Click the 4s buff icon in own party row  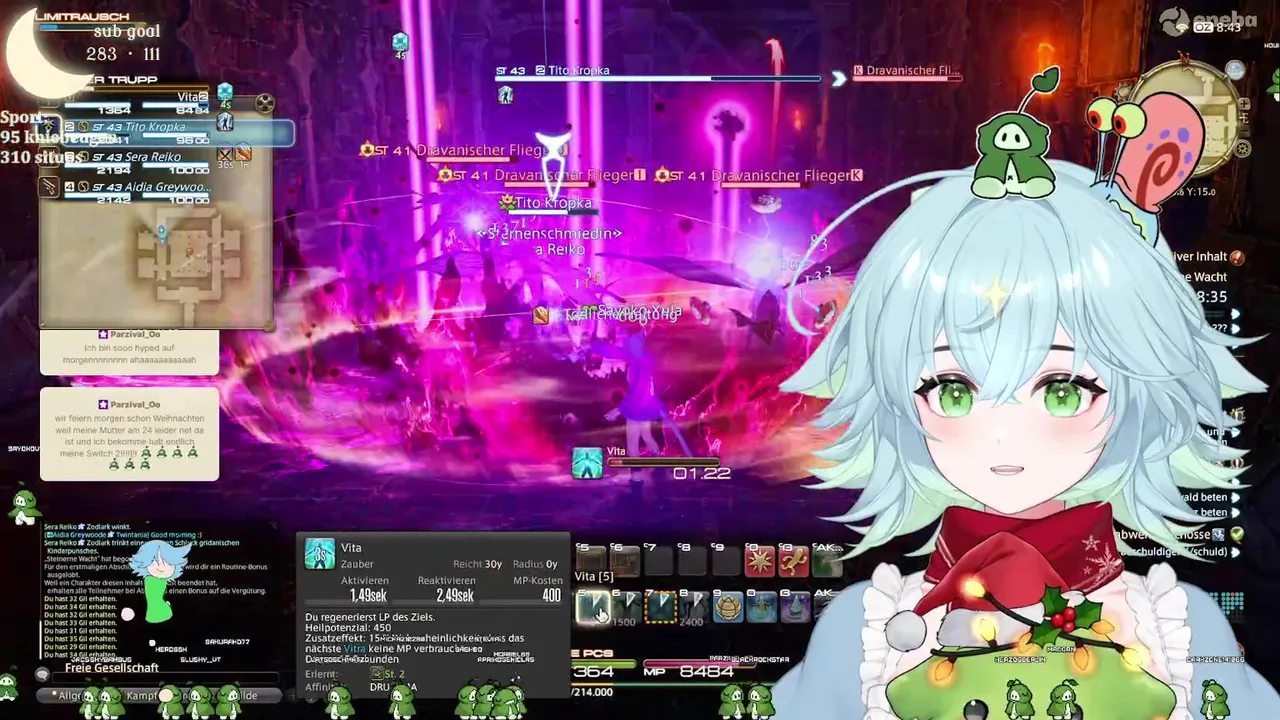coord(225,94)
